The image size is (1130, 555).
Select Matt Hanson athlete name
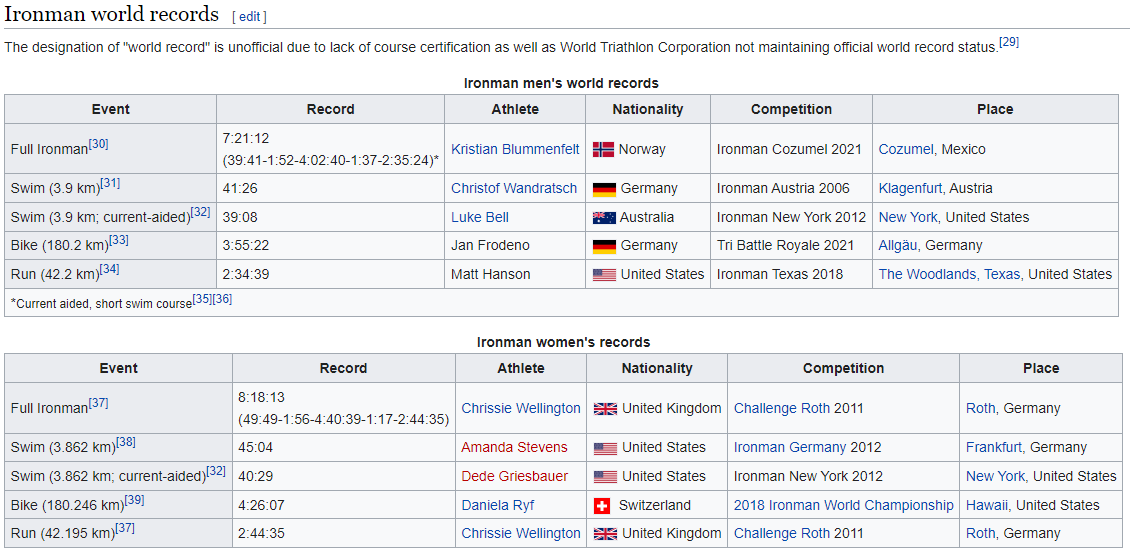click(x=491, y=274)
